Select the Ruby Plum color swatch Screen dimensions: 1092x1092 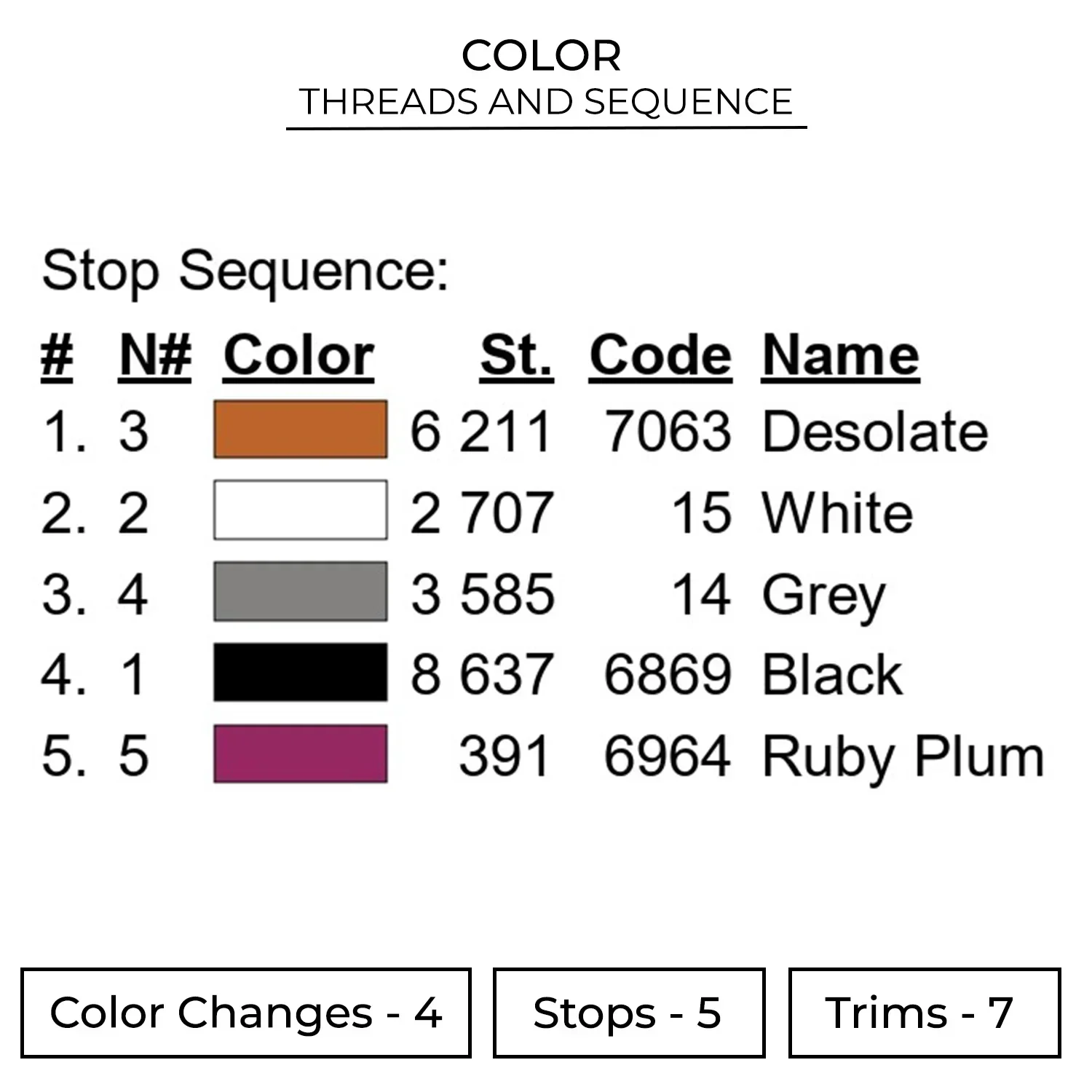(x=300, y=753)
